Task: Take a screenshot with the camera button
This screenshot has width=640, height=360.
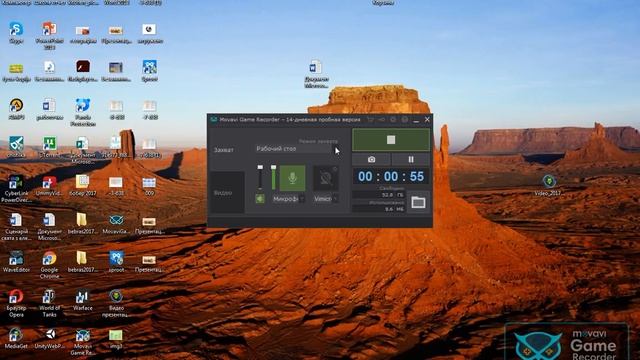Action: point(371,159)
